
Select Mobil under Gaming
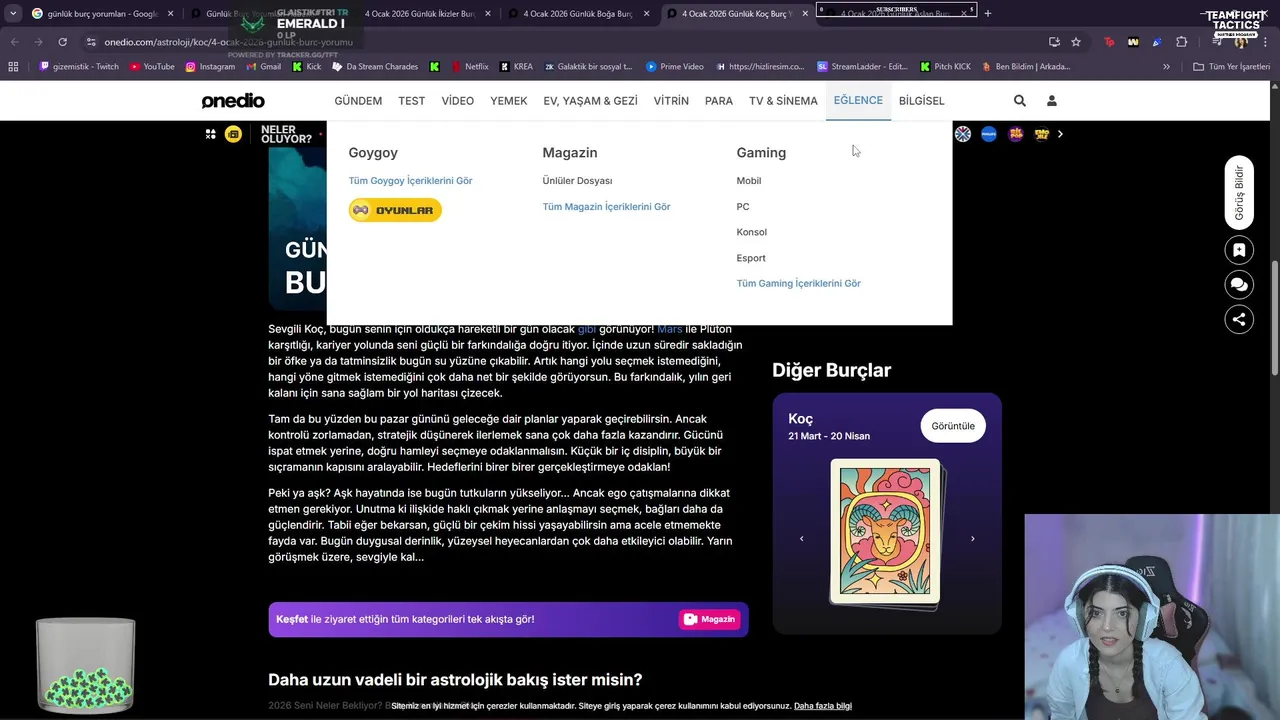pos(749,181)
